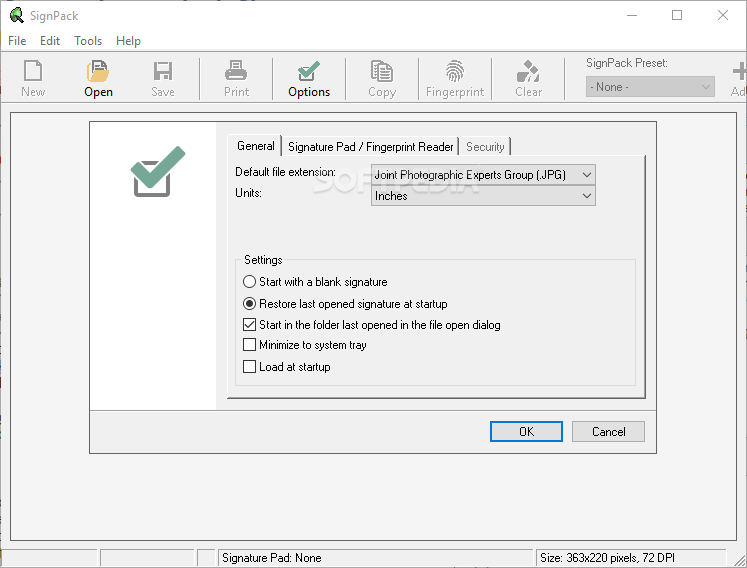Switch to Signature Pad / Fingerprint Reader tab
Viewport: 747px width, 568px height.
pyautogui.click(x=370, y=147)
